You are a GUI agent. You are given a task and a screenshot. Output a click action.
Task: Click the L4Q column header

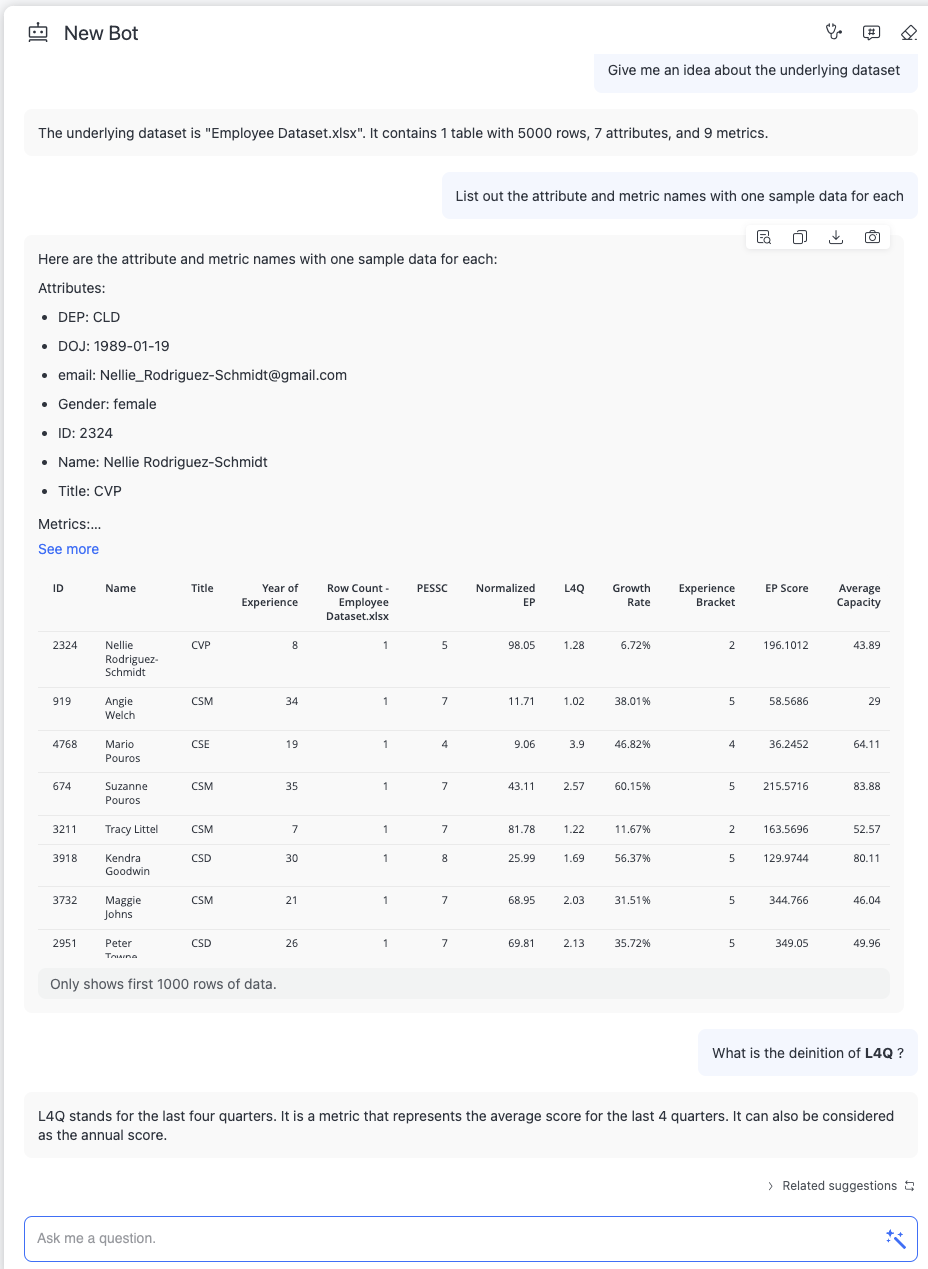(x=574, y=588)
